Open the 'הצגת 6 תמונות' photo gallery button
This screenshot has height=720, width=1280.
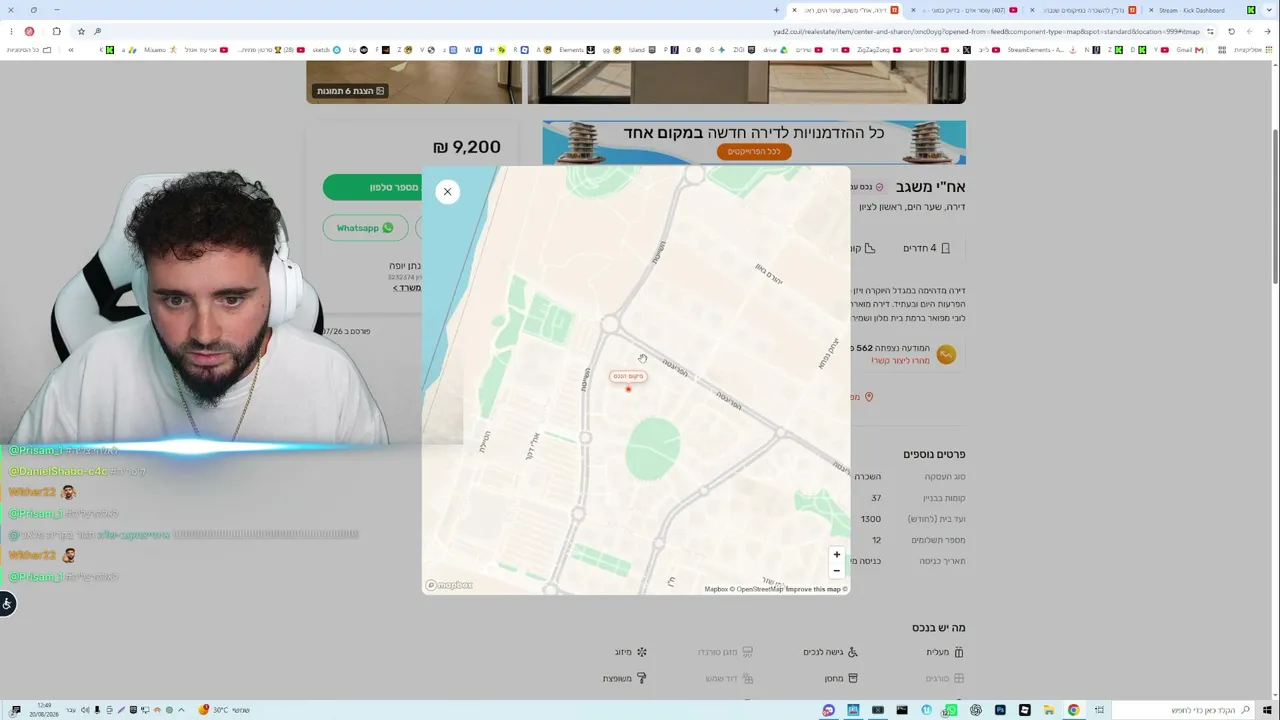[351, 91]
